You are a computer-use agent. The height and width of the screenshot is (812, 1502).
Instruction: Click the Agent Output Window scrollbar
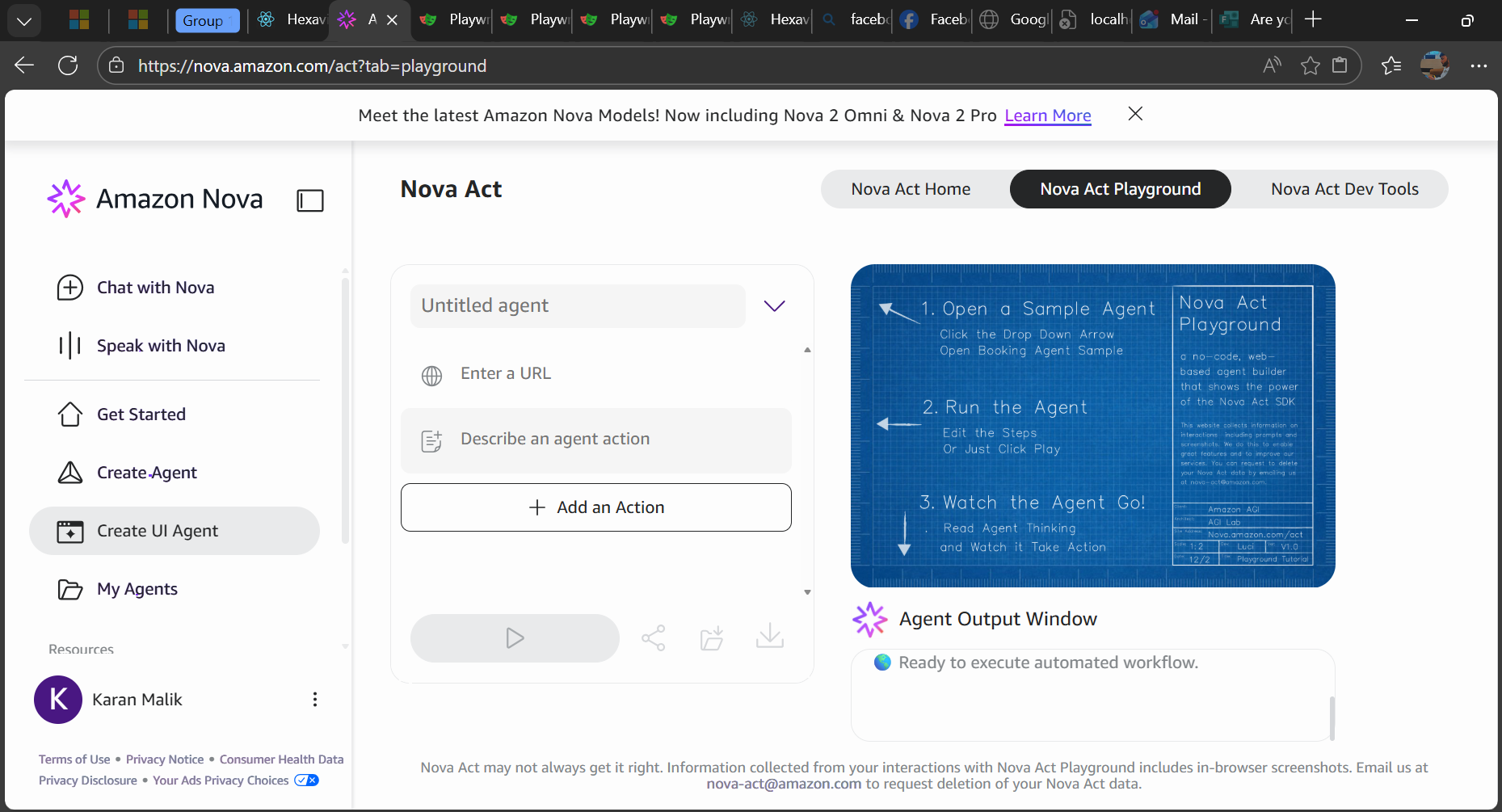pyautogui.click(x=1332, y=717)
